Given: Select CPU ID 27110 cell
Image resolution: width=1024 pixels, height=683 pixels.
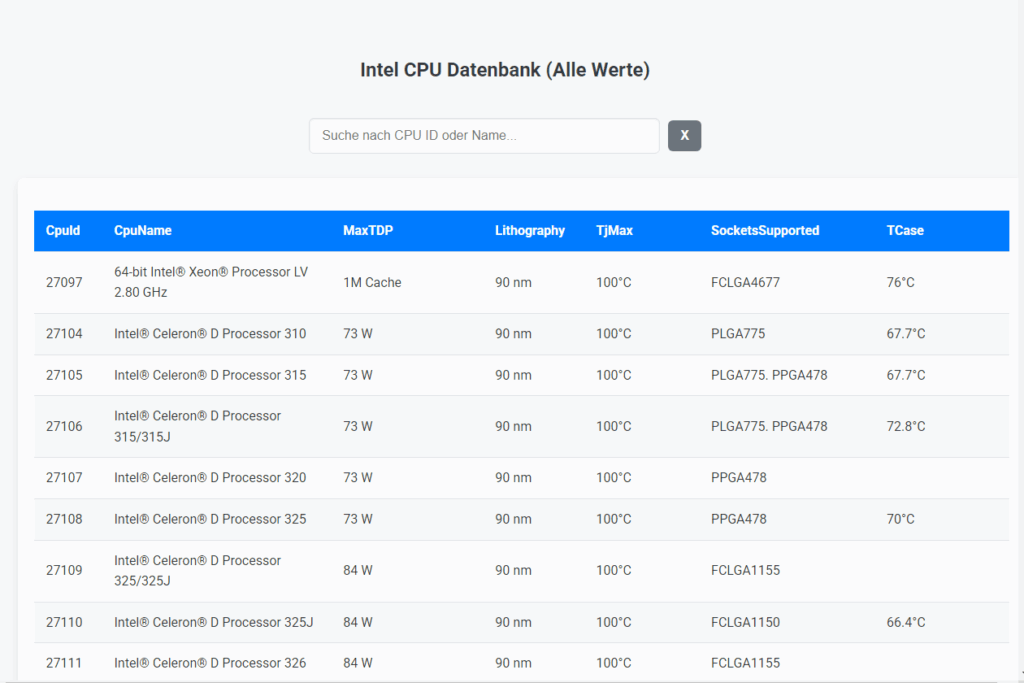Looking at the screenshot, I should point(64,622).
